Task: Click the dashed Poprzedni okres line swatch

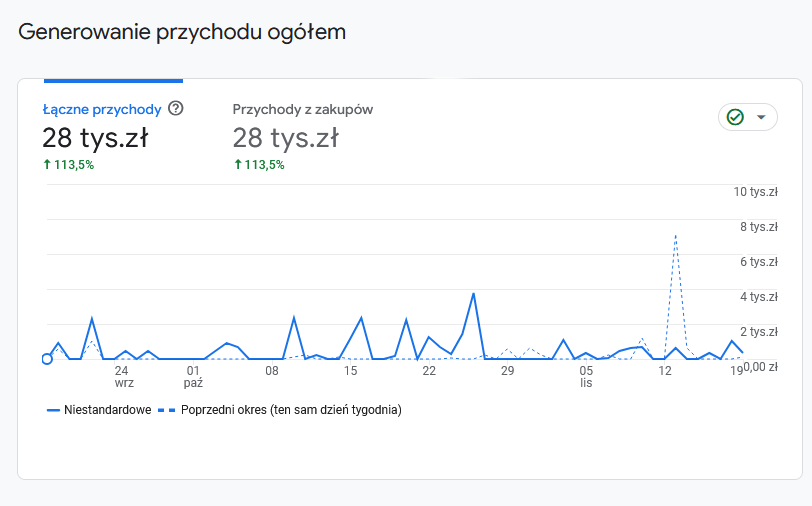Action: pyautogui.click(x=166, y=410)
